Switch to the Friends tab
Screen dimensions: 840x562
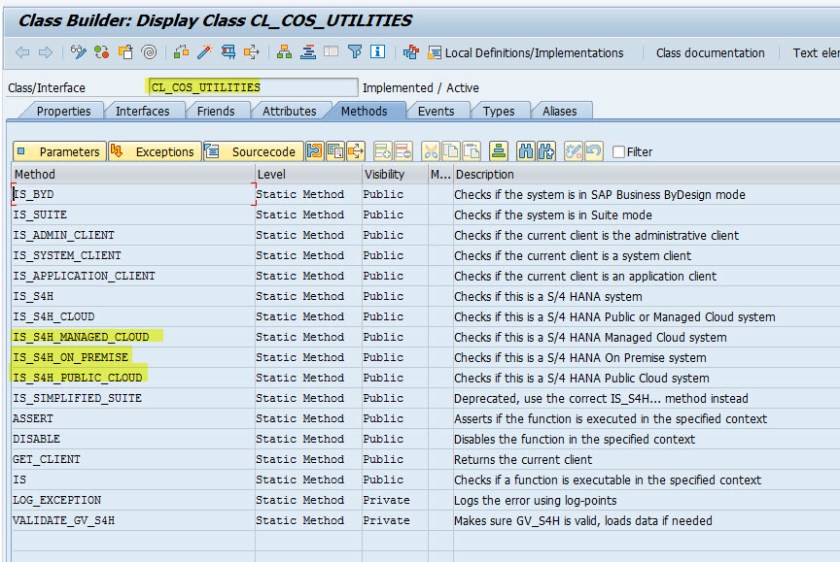215,111
